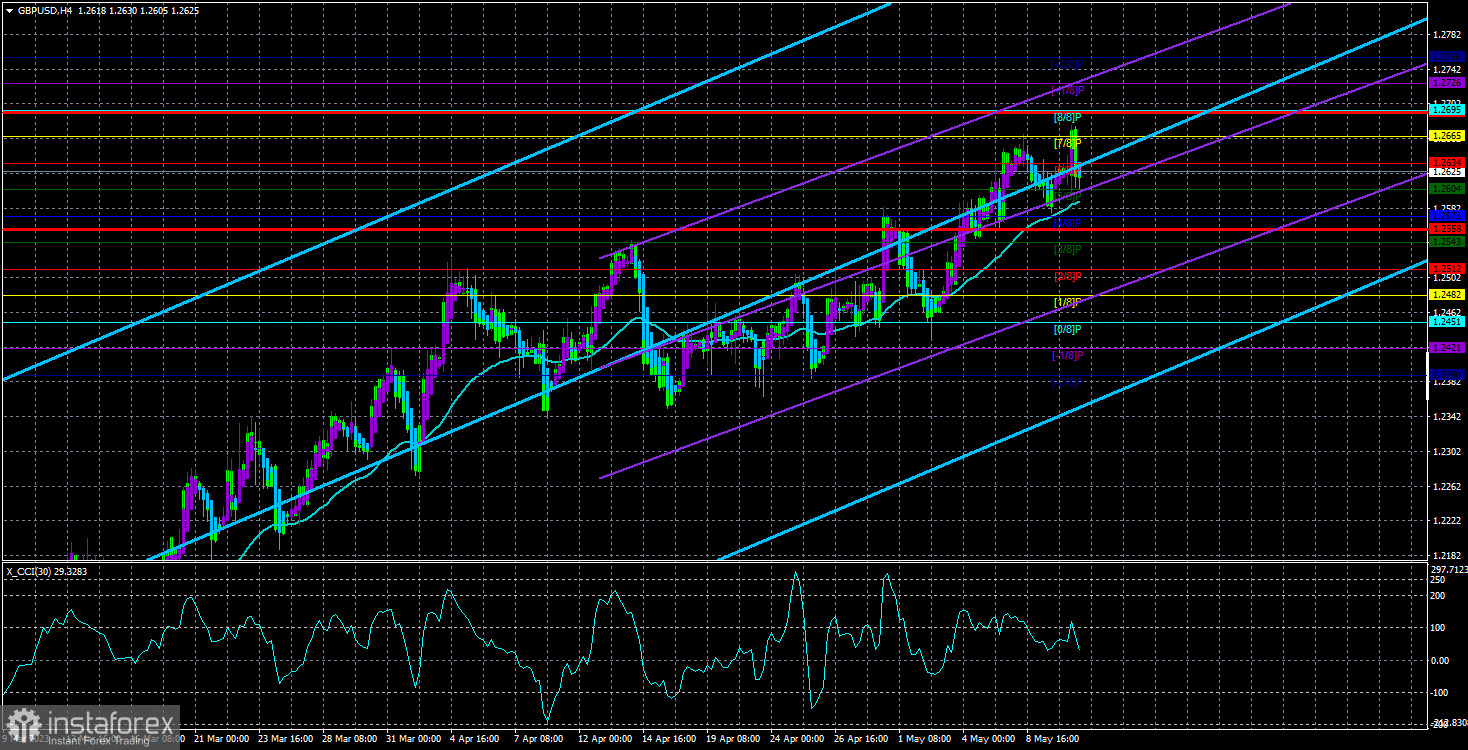Click the 1.2182 price axis value
Viewport: 1468px width, 750px height.
coord(1447,555)
